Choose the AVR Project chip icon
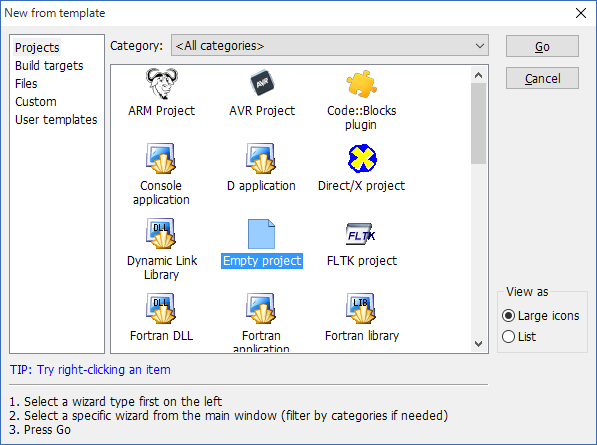Viewport: 597px width, 445px height. [x=262, y=83]
